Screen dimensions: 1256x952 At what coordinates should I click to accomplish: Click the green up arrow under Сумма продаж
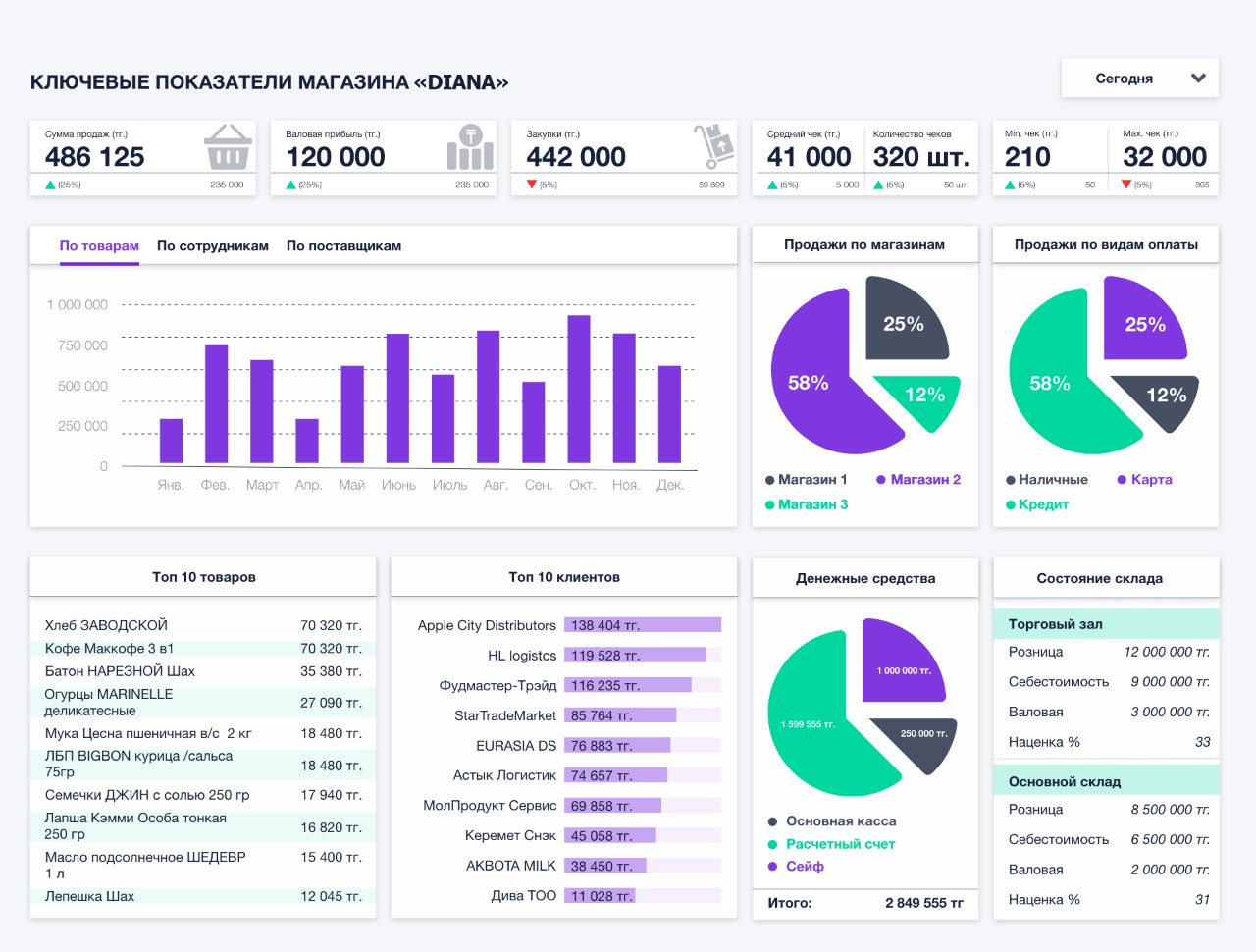50,185
